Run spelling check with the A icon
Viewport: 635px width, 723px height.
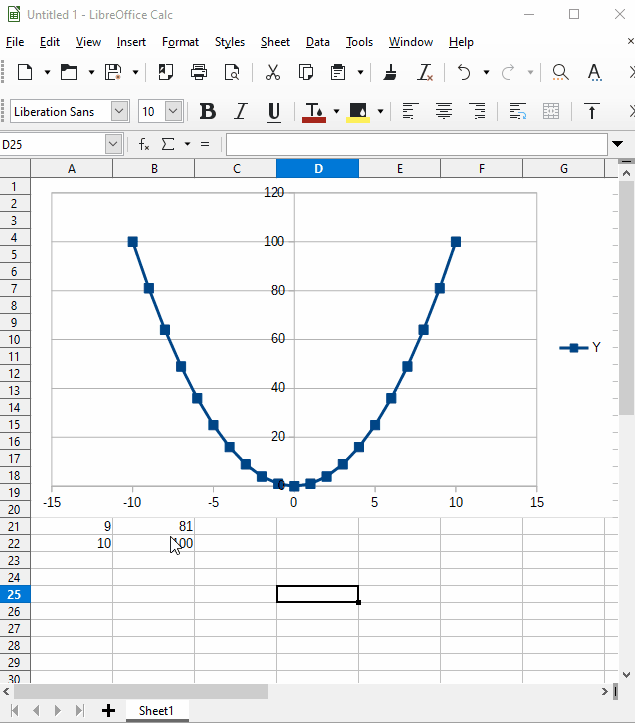coord(594,72)
